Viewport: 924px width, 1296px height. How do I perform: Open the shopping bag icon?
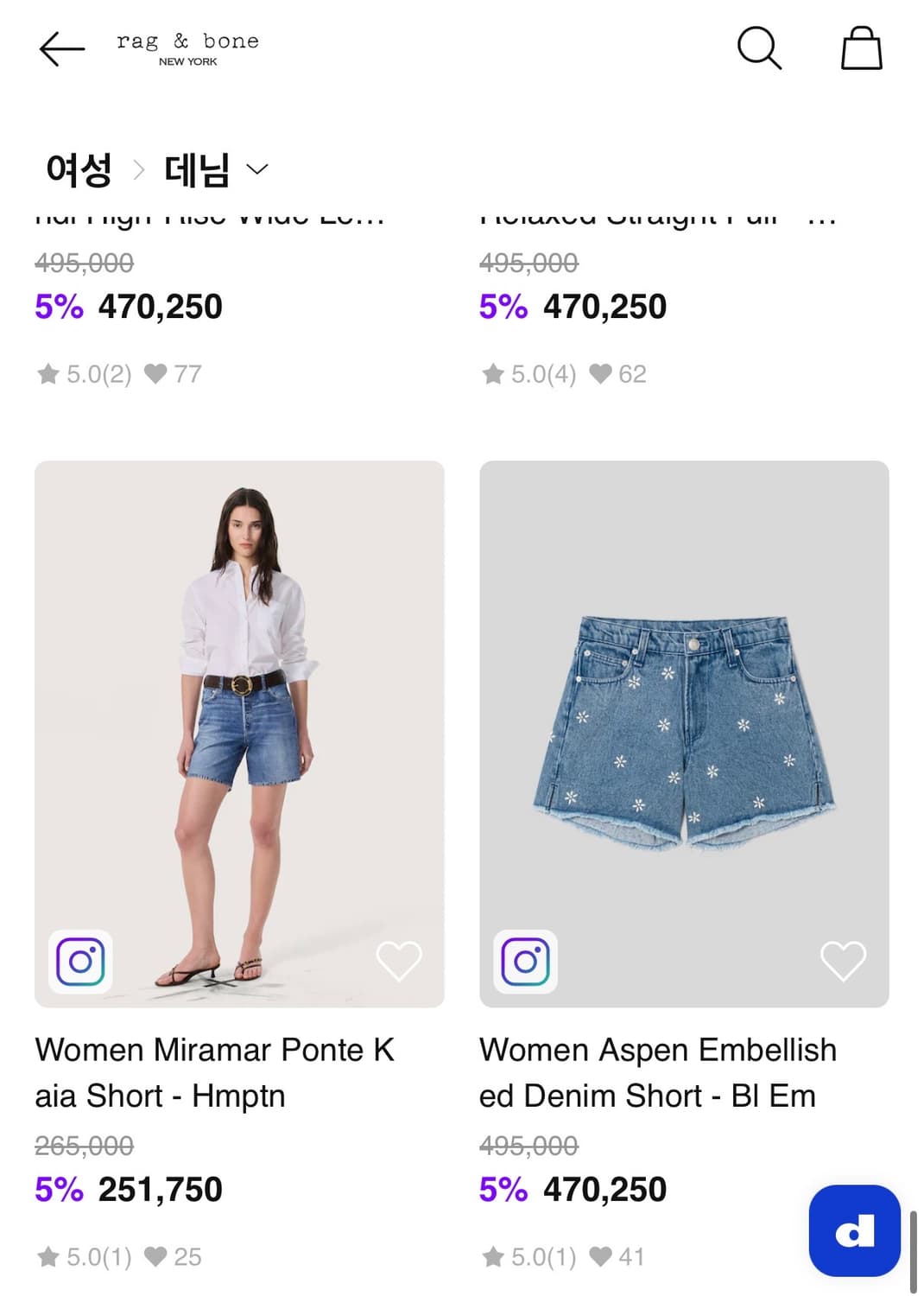click(861, 48)
